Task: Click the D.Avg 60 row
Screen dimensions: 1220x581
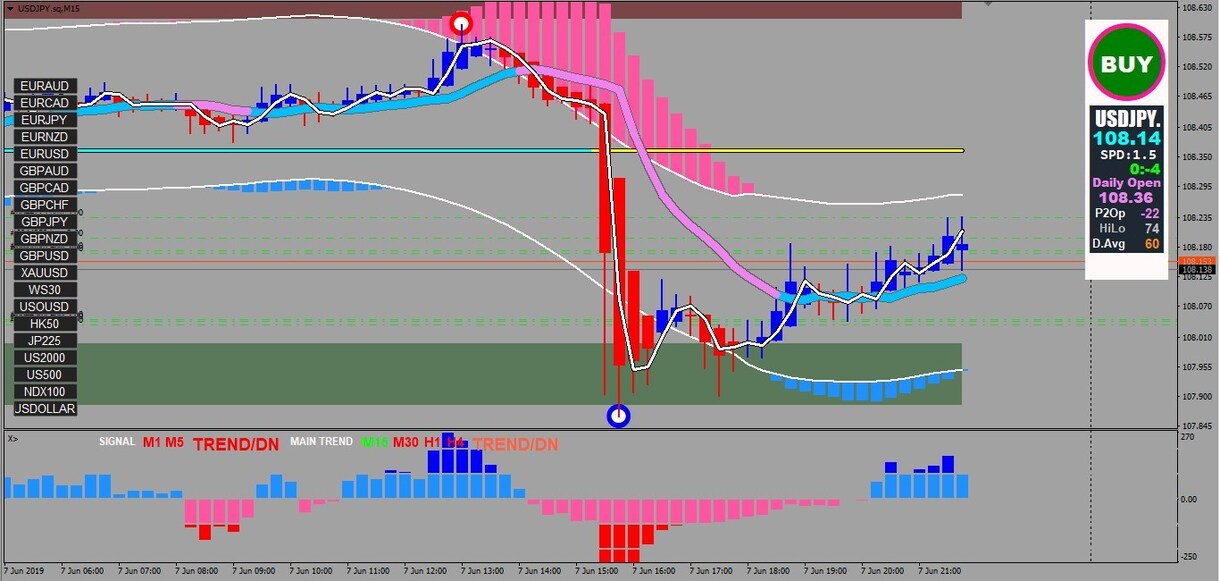Action: (x=1127, y=244)
